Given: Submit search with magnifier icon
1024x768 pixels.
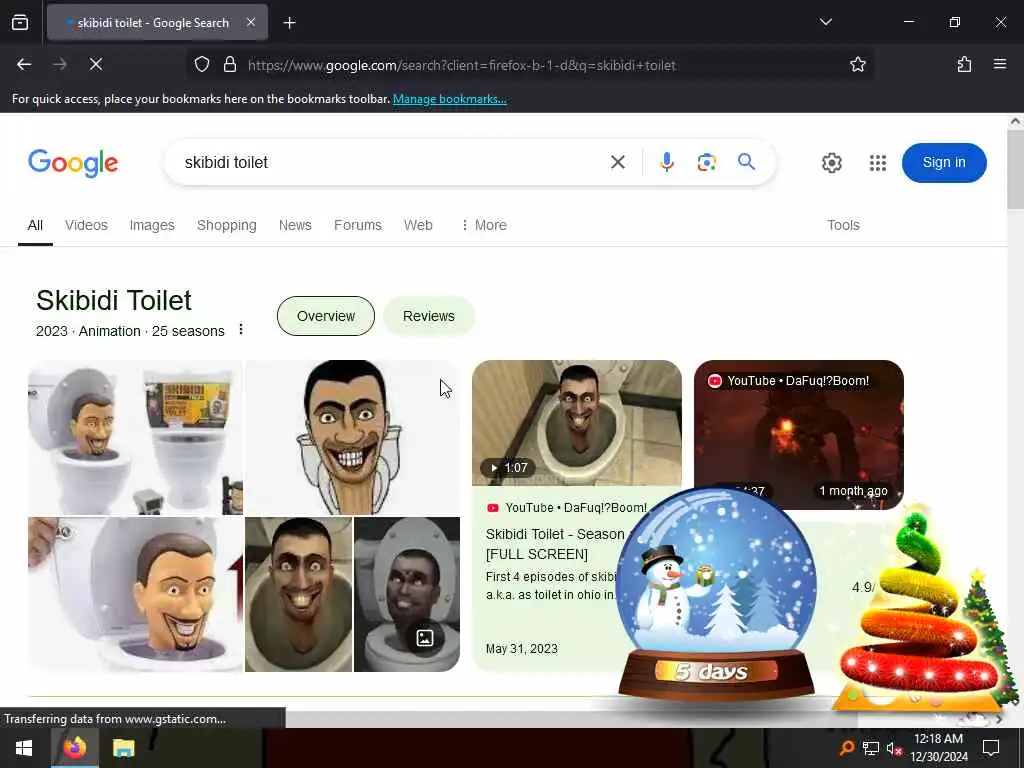Looking at the screenshot, I should 746,161.
